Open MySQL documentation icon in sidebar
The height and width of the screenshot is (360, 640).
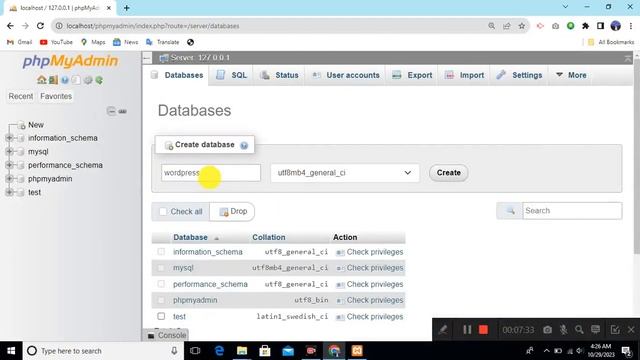pyautogui.click(x=76, y=80)
